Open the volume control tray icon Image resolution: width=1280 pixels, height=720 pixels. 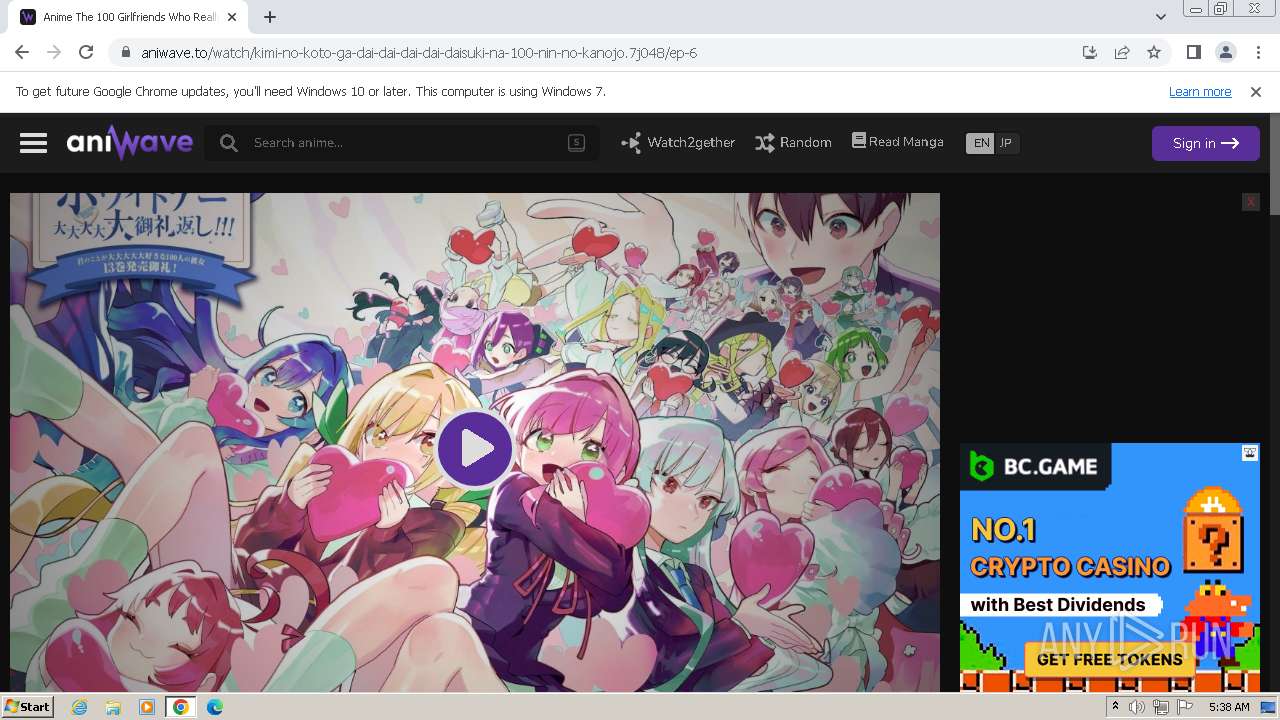pyautogui.click(x=1137, y=707)
